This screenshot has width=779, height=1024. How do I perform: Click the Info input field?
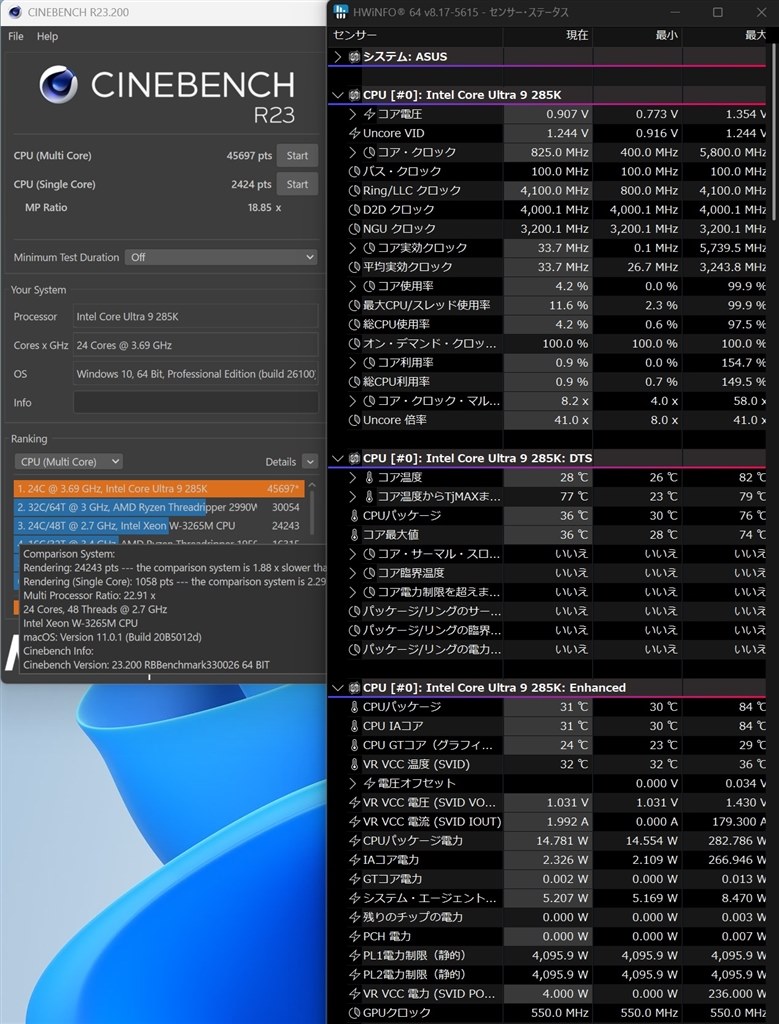click(x=196, y=402)
